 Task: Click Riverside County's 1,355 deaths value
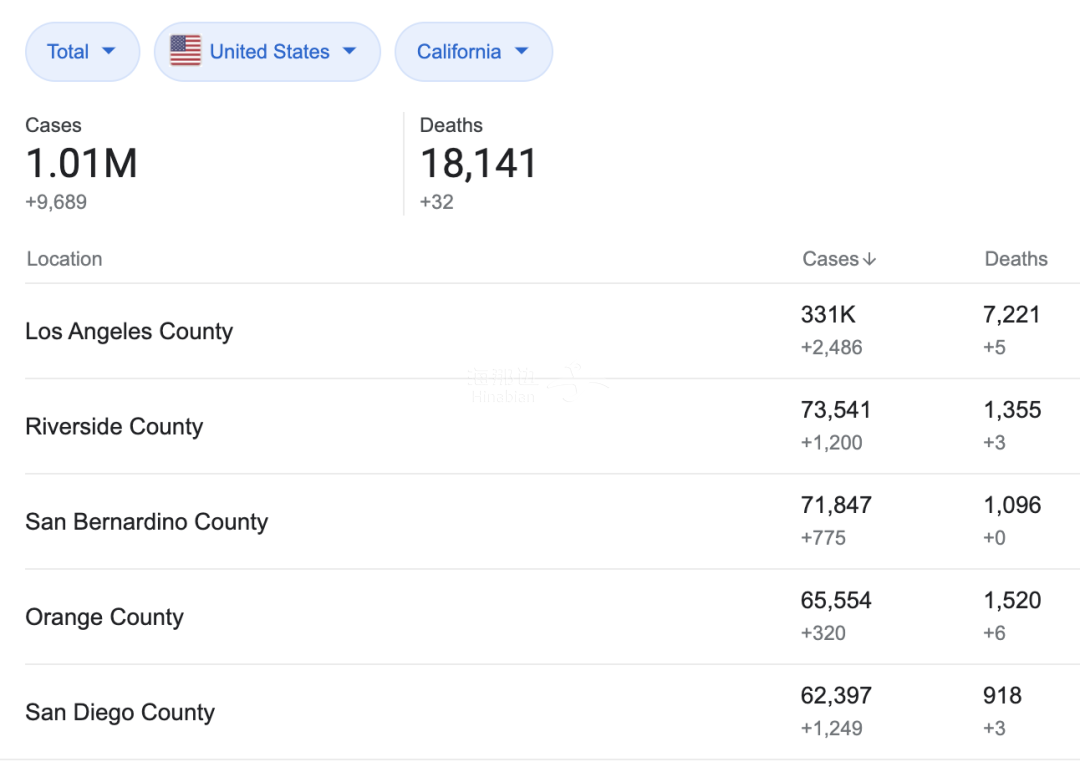1012,410
